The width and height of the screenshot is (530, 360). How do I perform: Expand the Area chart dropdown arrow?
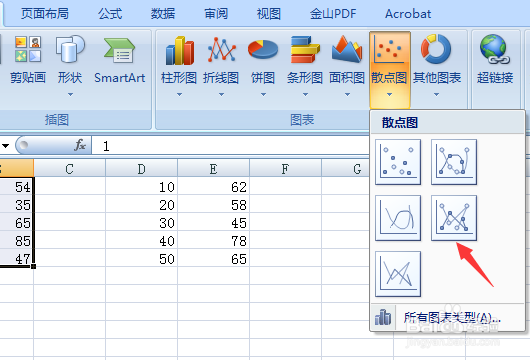point(347,95)
